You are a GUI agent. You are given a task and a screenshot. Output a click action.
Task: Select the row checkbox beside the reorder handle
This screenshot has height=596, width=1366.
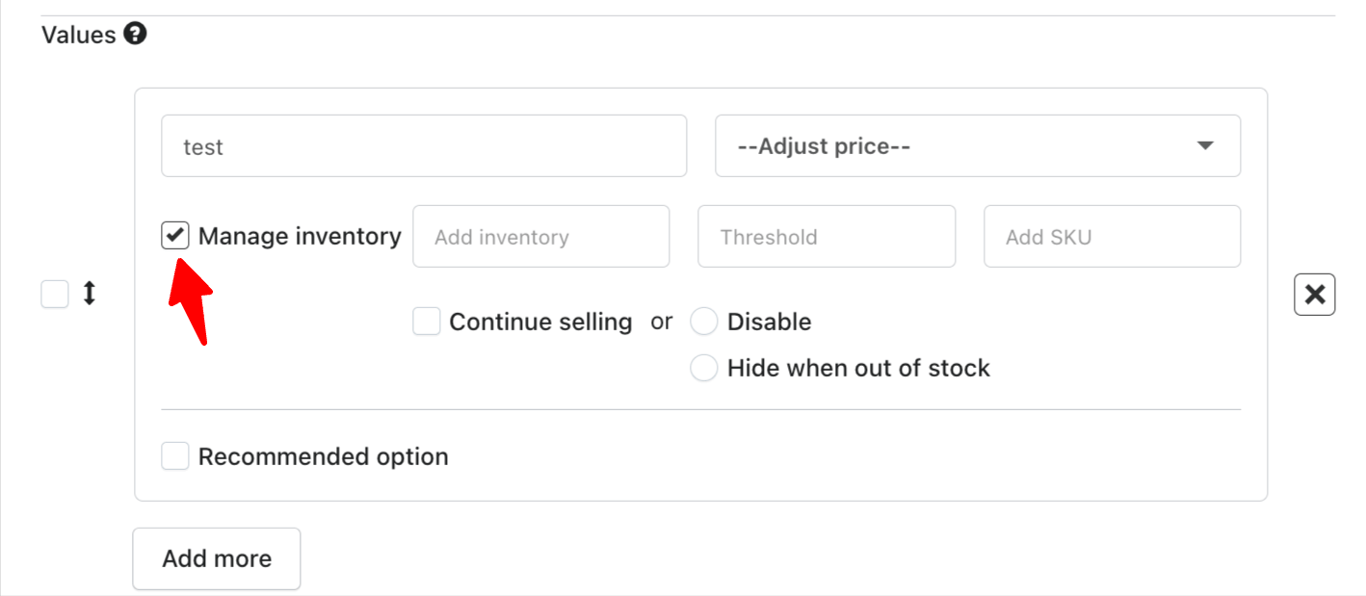(x=55, y=294)
